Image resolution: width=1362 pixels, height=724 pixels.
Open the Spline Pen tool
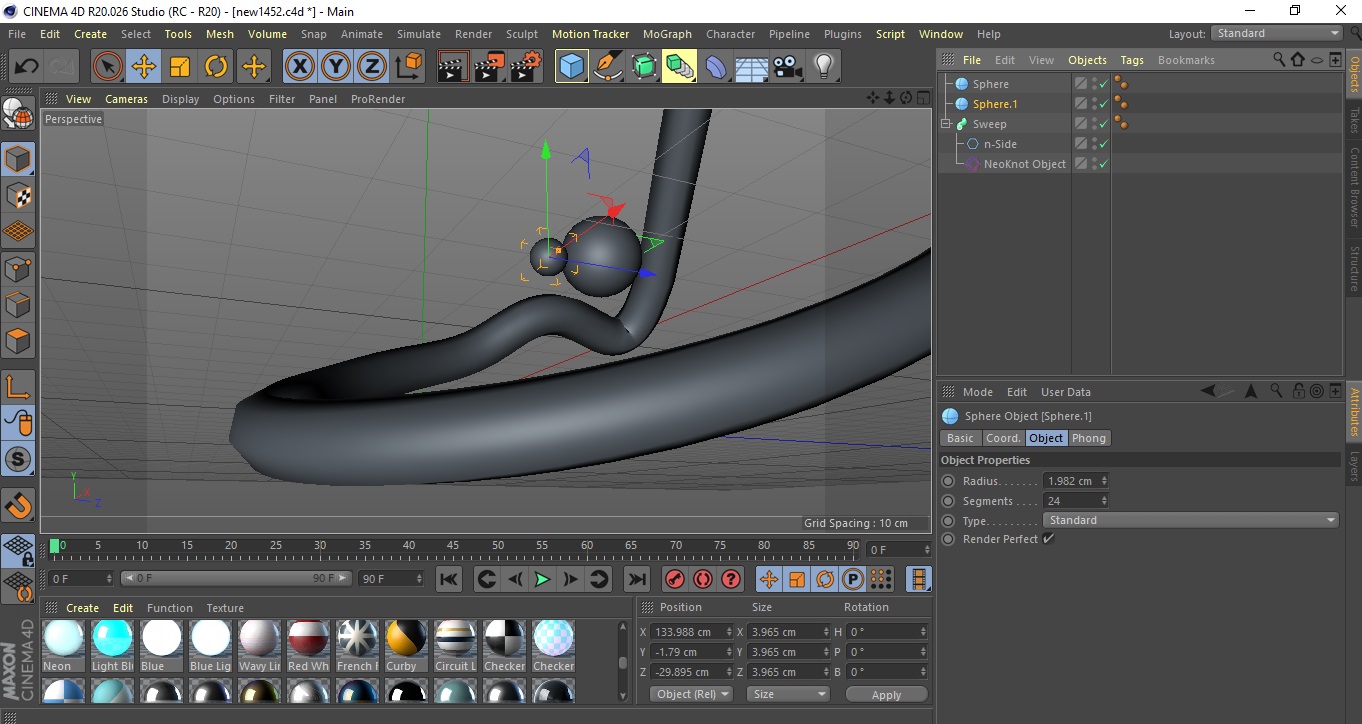pyautogui.click(x=608, y=67)
